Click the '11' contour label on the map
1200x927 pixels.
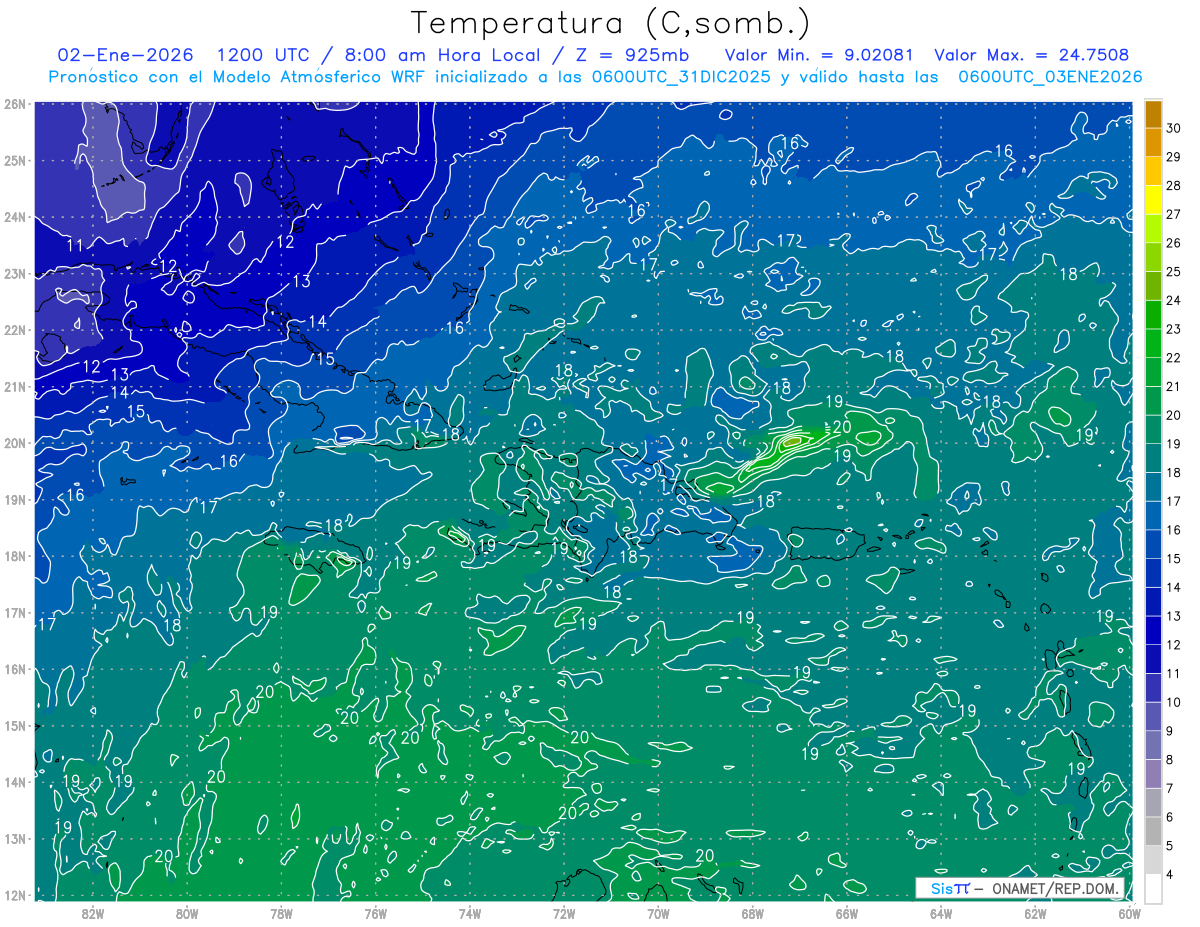tap(76, 245)
